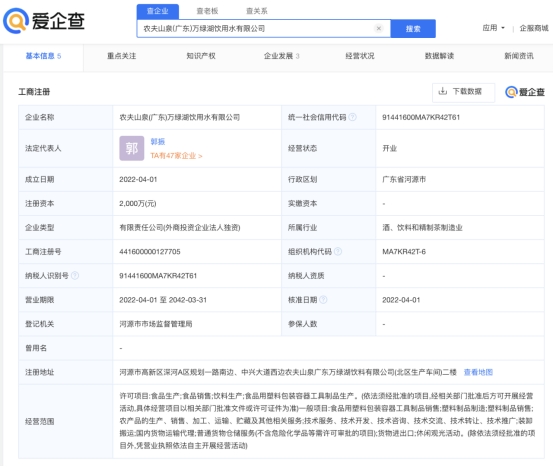Open the 知识产权 tab
The width and height of the screenshot is (554, 467).
pyautogui.click(x=201, y=56)
